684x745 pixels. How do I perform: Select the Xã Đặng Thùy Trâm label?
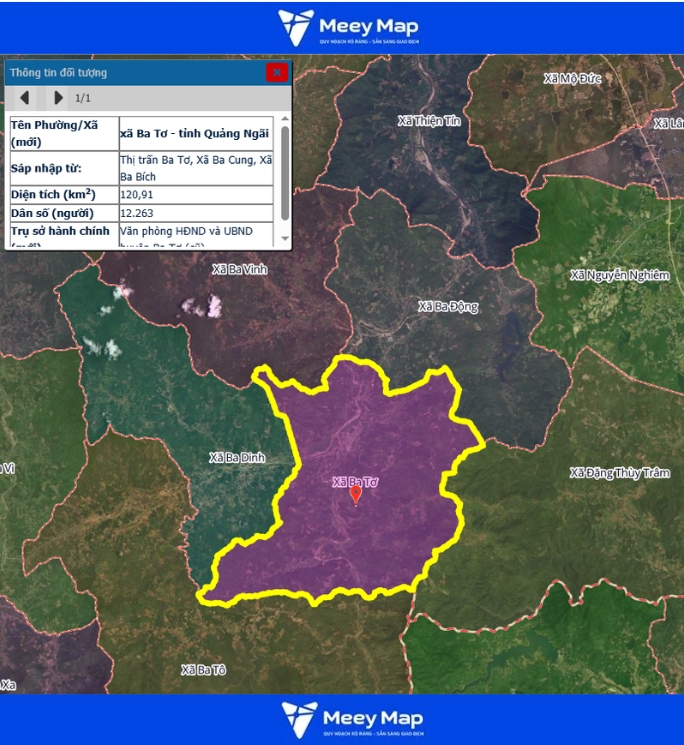(619, 472)
